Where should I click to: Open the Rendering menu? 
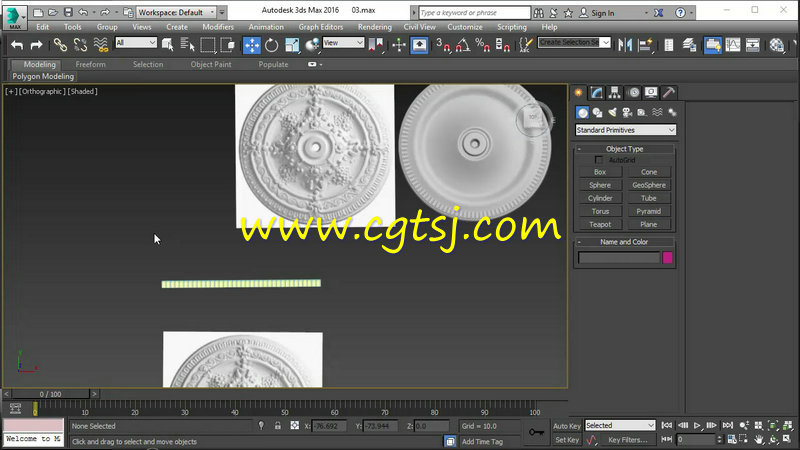pyautogui.click(x=374, y=27)
